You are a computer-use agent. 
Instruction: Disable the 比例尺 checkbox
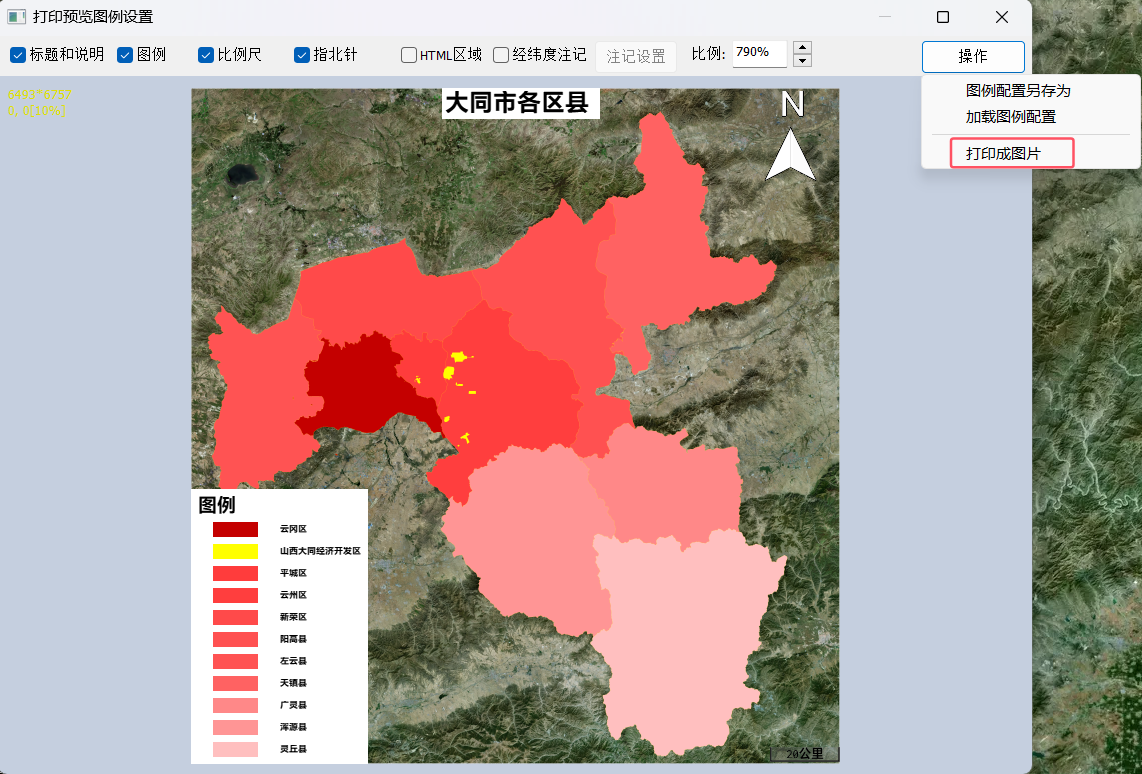(206, 55)
